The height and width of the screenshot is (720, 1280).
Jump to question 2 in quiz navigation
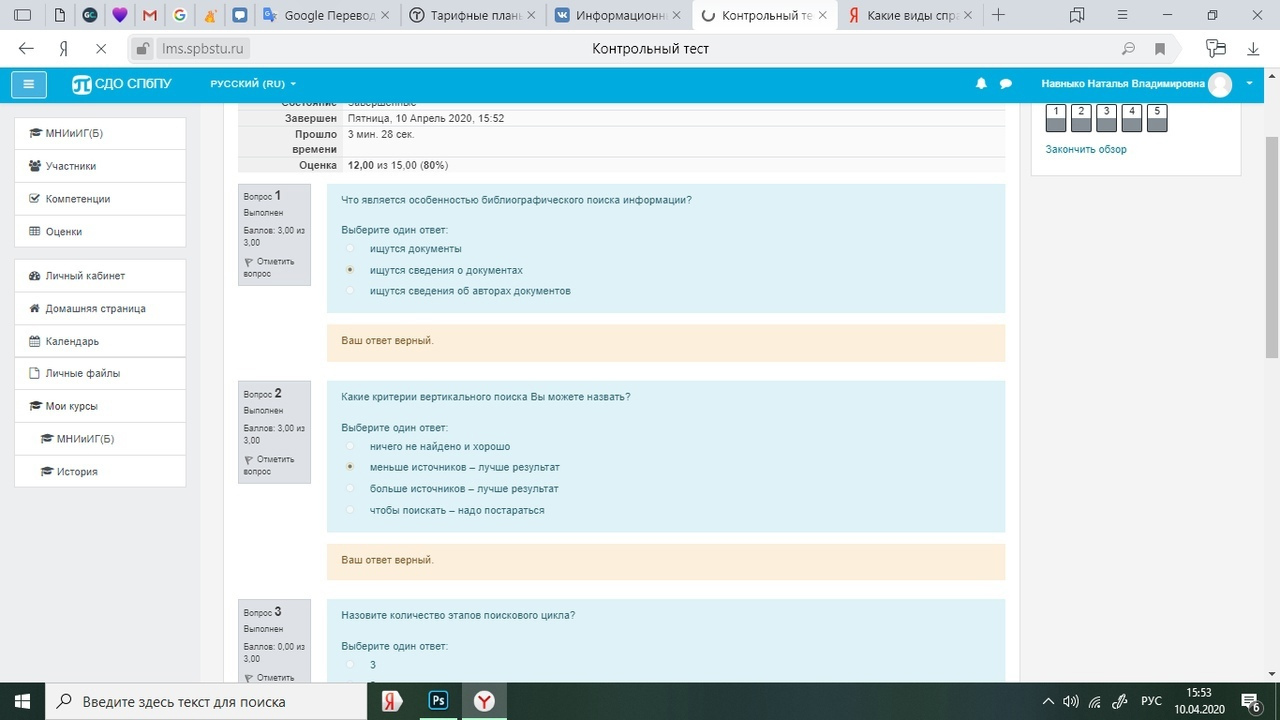(x=1081, y=118)
